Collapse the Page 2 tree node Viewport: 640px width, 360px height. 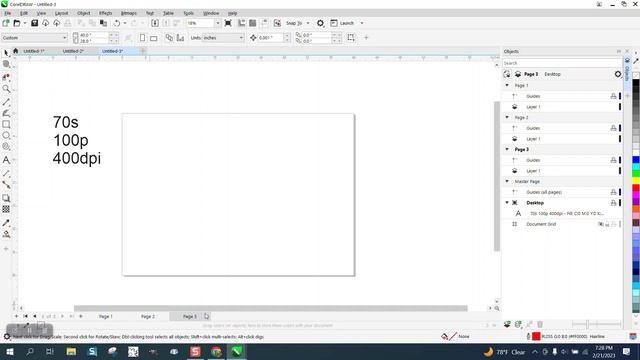click(x=507, y=117)
